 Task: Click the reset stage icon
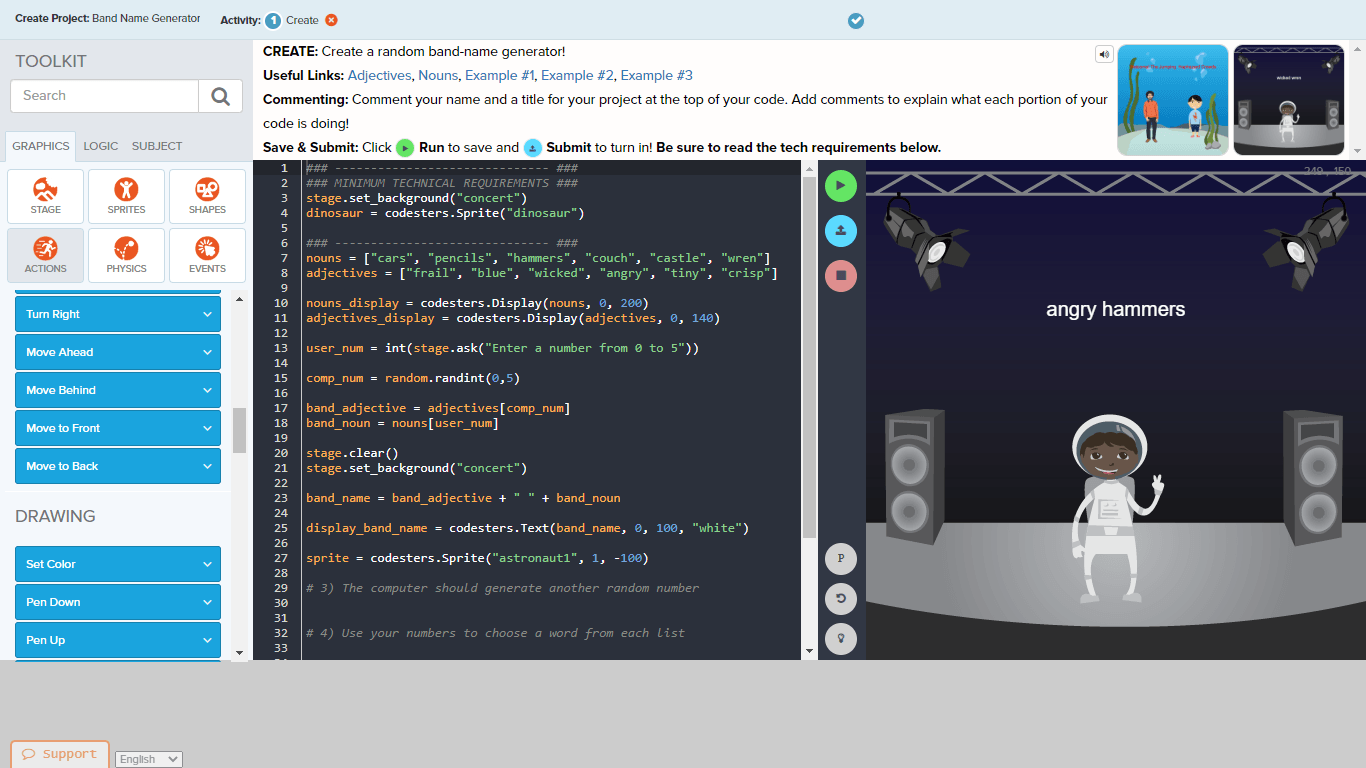[841, 599]
